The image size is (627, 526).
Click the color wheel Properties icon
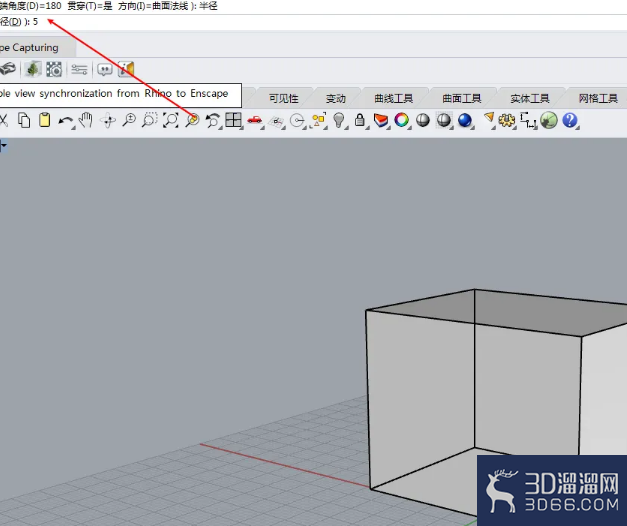pyautogui.click(x=402, y=120)
